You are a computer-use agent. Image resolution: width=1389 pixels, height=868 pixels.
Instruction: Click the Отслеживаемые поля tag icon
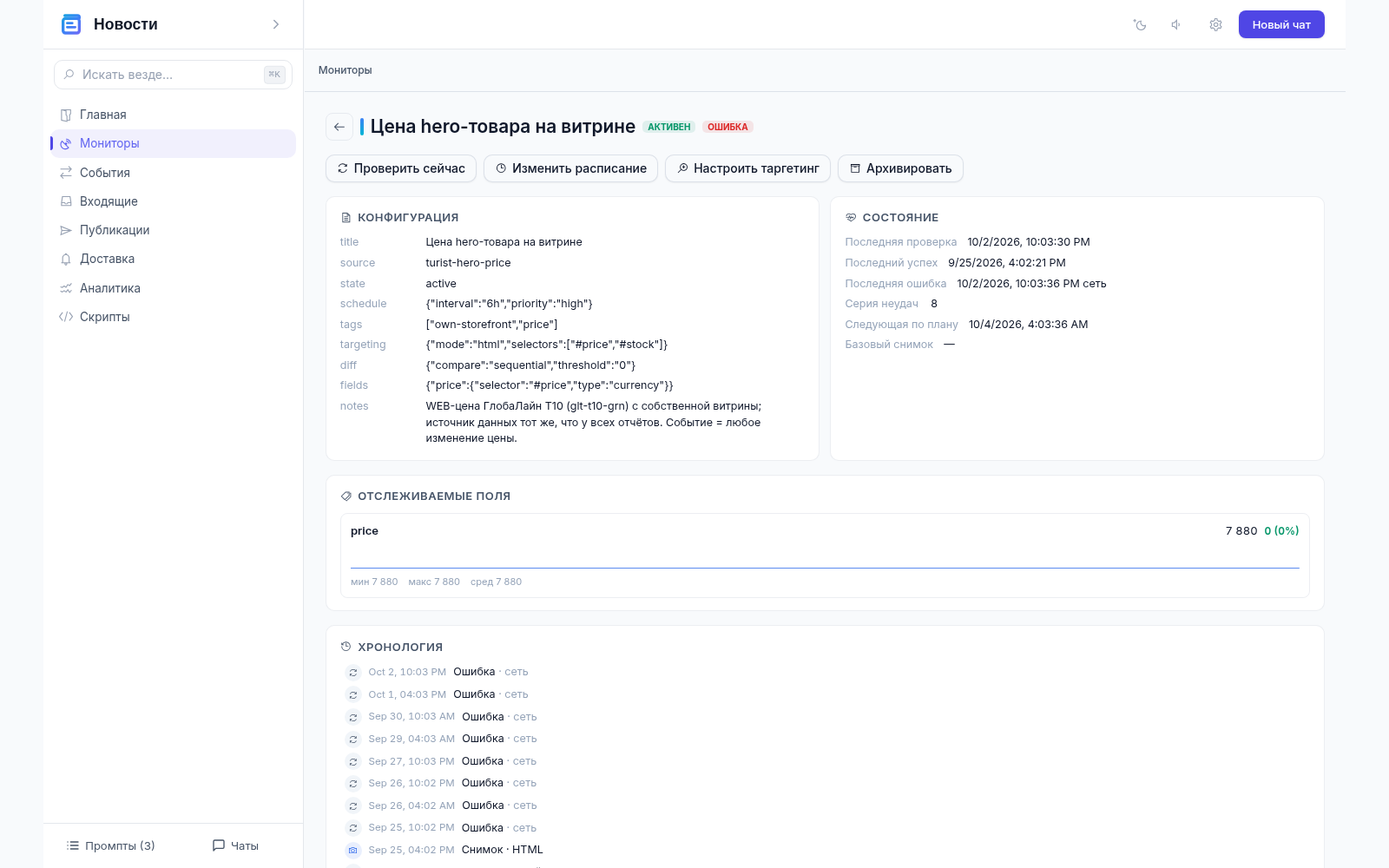pyautogui.click(x=346, y=496)
